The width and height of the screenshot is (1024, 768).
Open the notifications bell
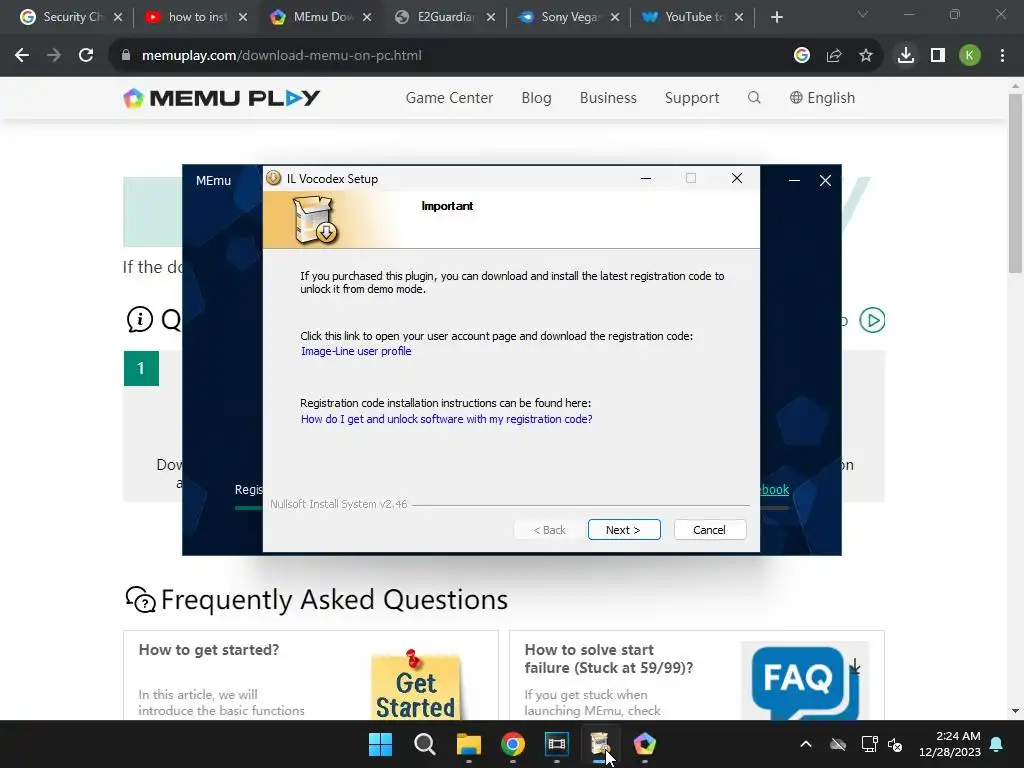997,744
